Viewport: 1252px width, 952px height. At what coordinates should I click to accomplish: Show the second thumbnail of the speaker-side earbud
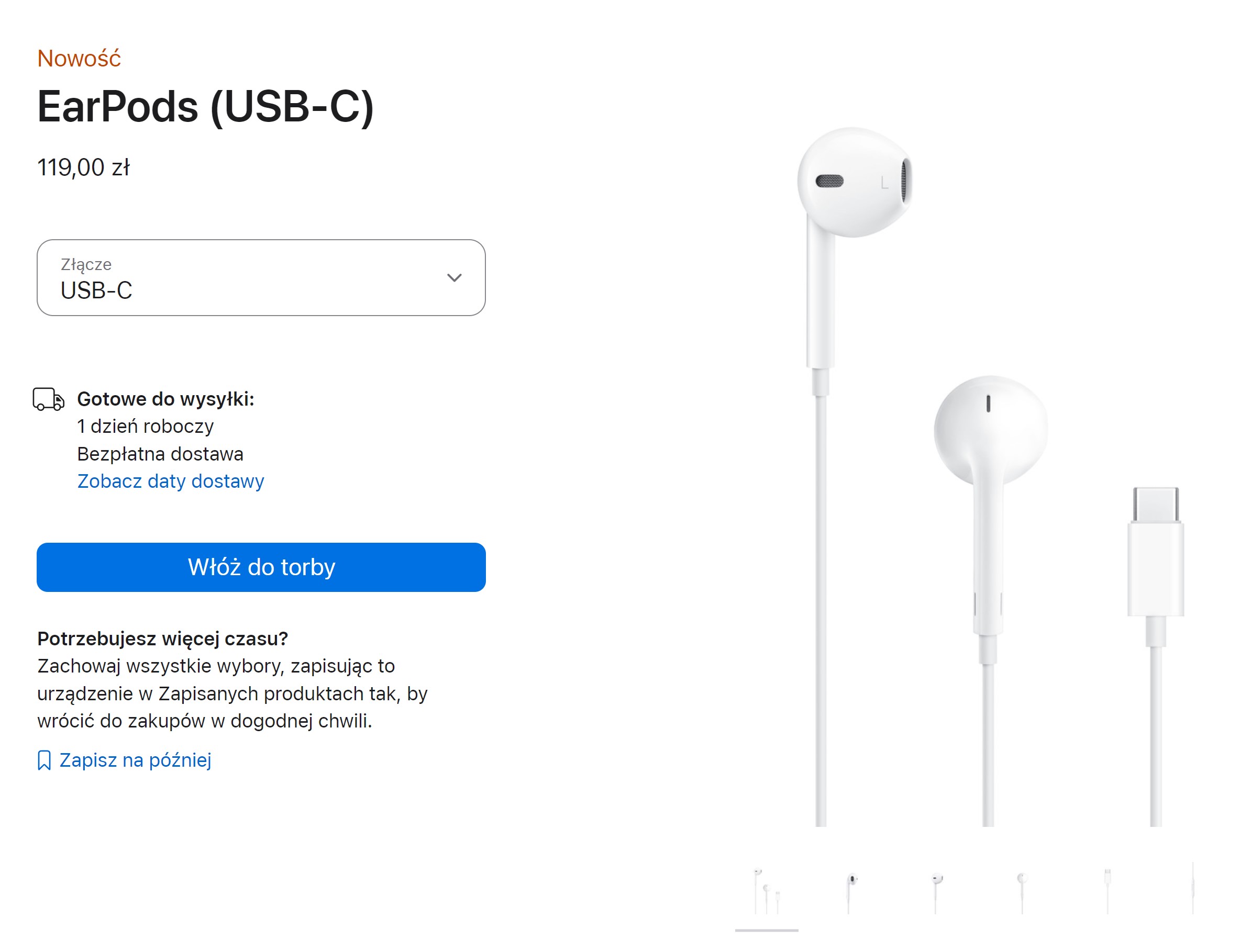tap(851, 890)
